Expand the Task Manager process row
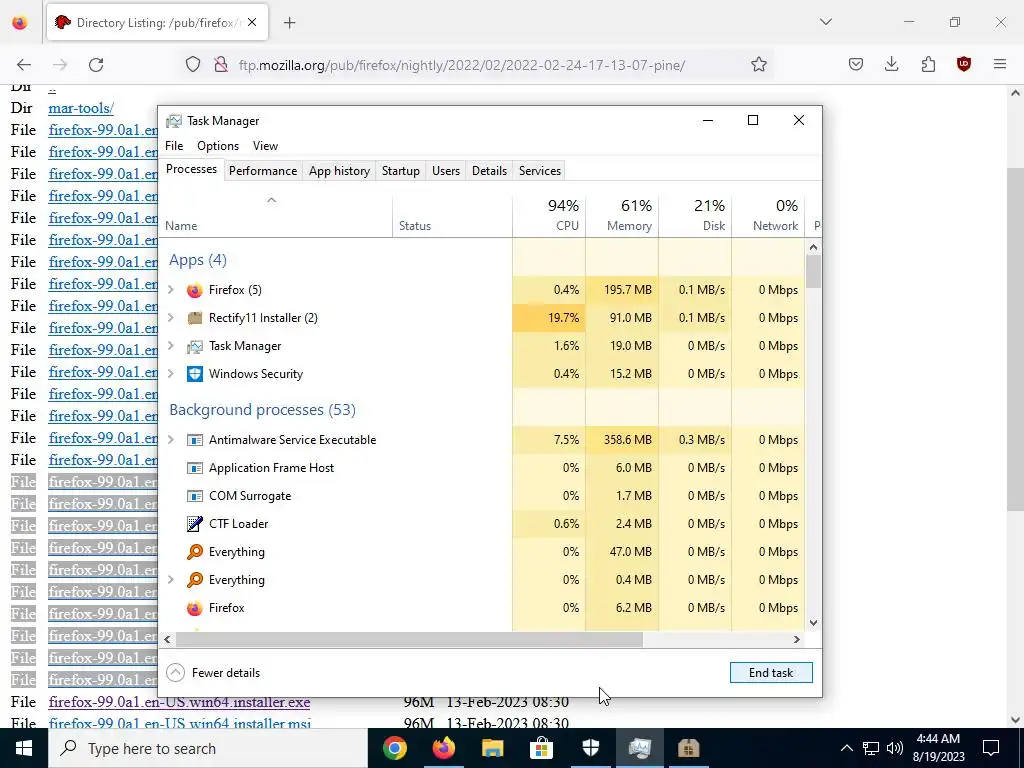The image size is (1024, 768). pos(171,346)
